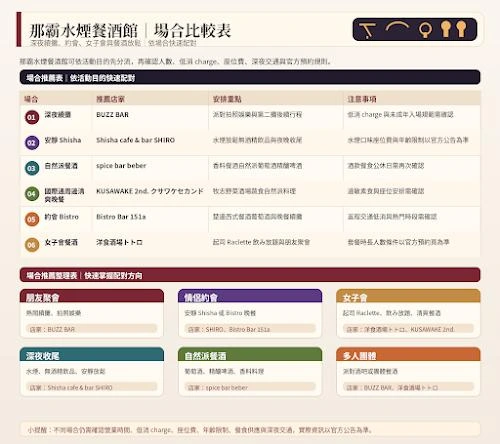Select the 女子會 card header
This screenshot has width=500, height=444.
coord(408,296)
